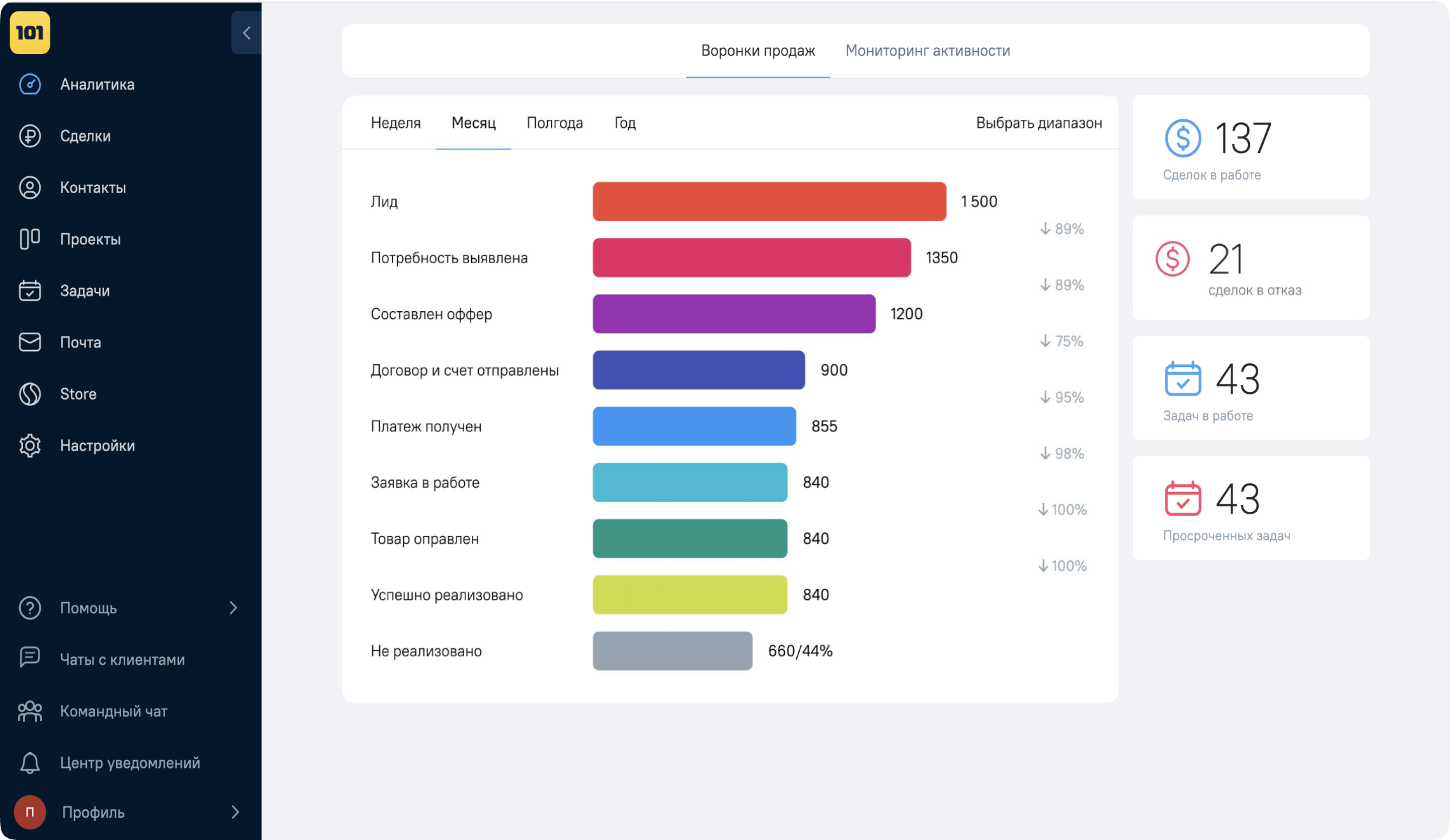This screenshot has height=840, width=1450.
Task: Expand the Профиль submenu chevron
Action: pyautogui.click(x=235, y=812)
